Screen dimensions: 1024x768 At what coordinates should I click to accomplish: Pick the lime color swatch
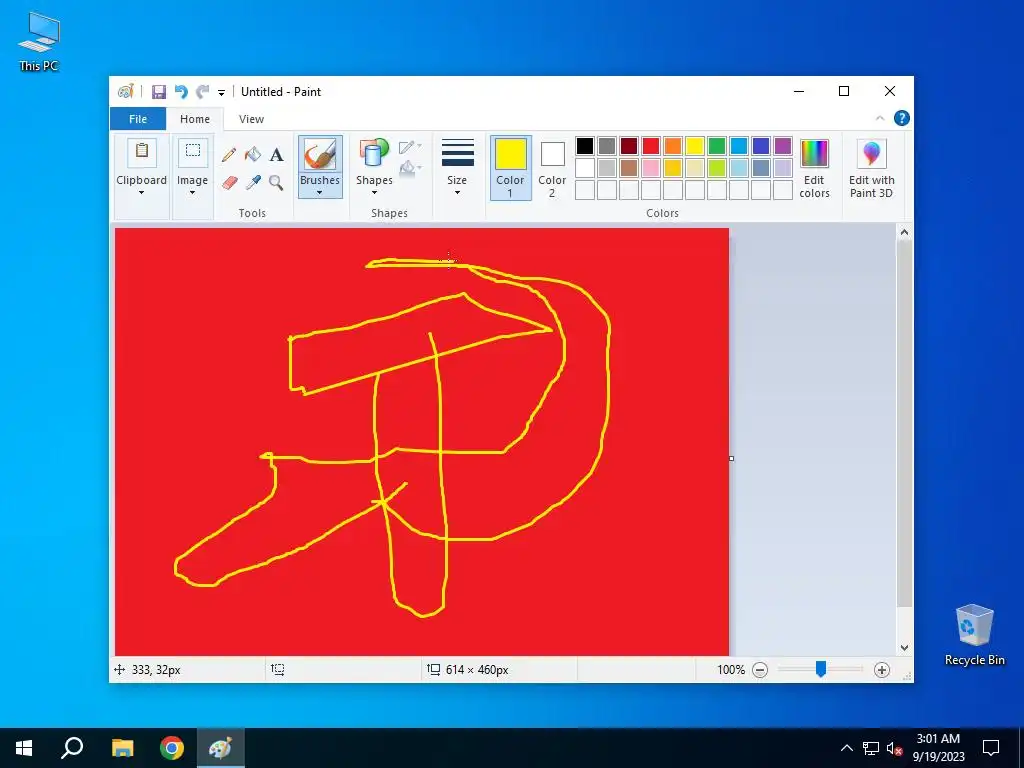pos(717,168)
